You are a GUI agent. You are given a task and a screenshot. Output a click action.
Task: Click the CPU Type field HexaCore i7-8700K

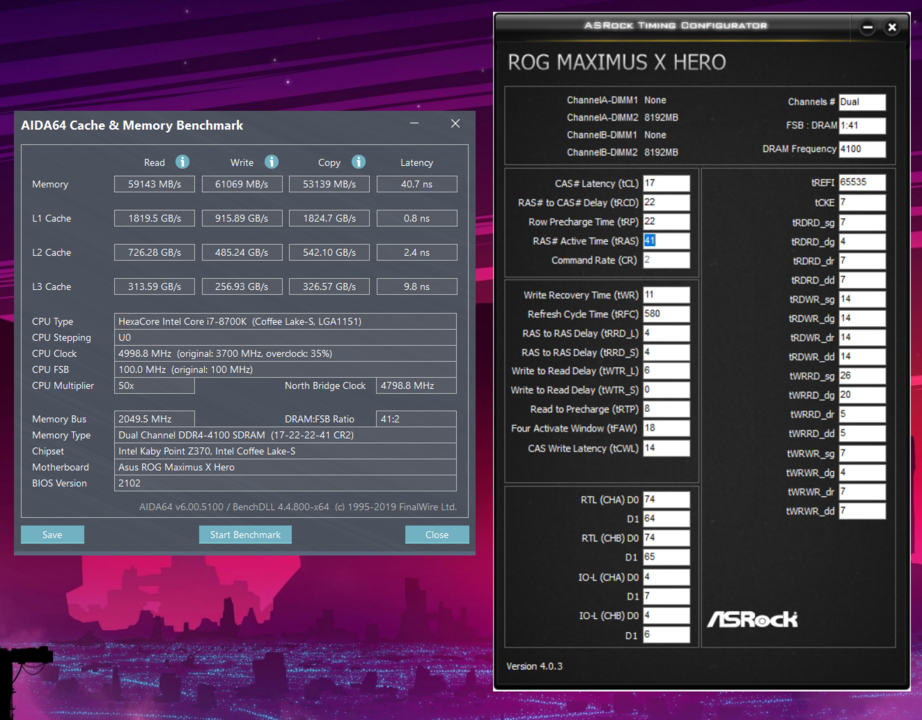pos(285,321)
